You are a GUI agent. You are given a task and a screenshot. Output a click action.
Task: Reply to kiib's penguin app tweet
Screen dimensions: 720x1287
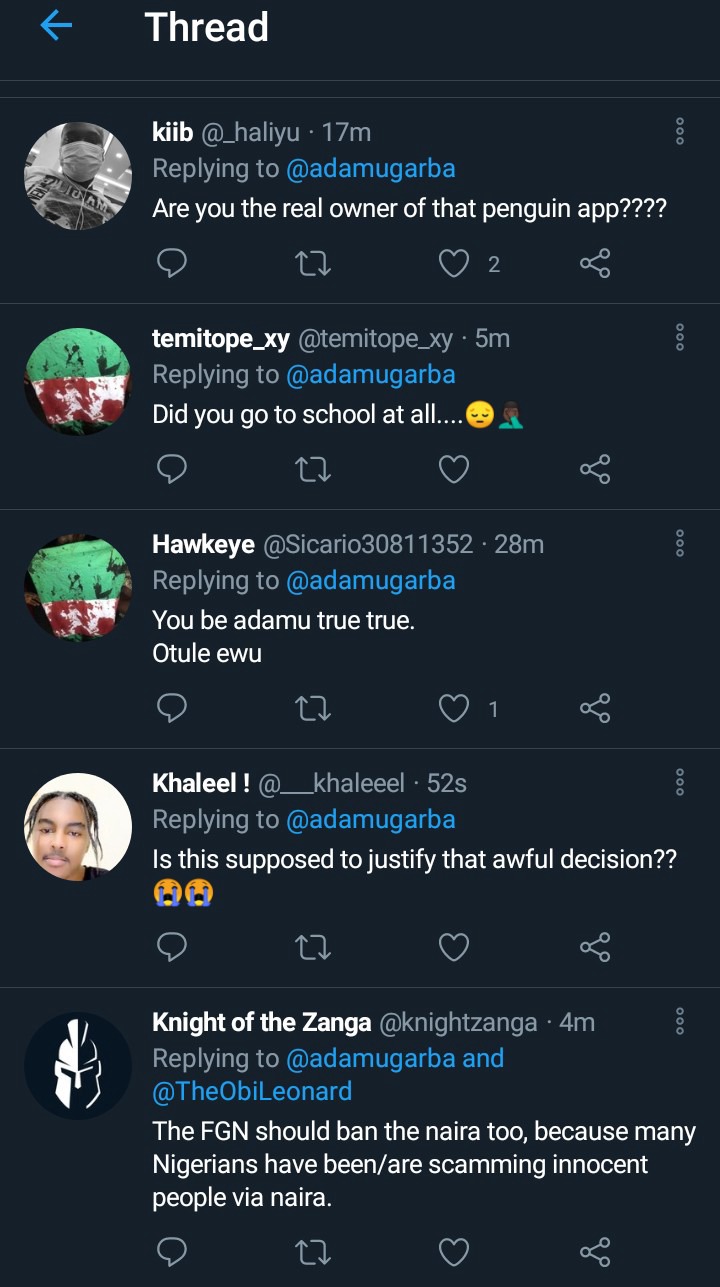tap(172, 264)
